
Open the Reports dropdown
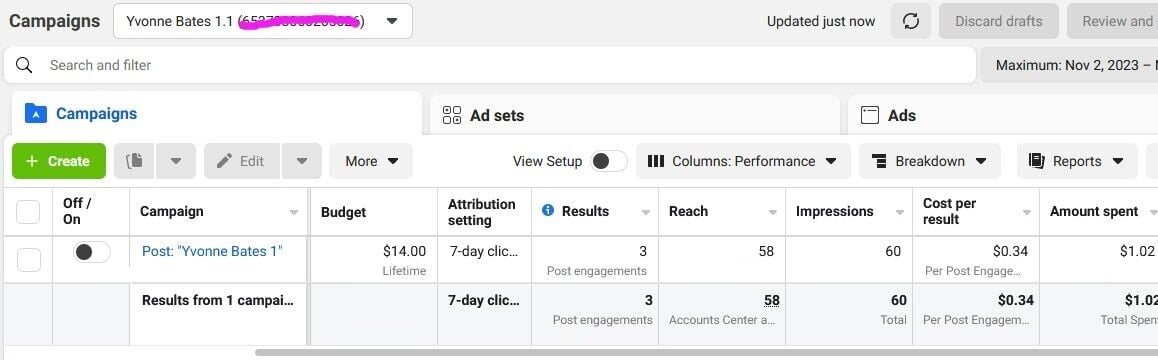click(x=1078, y=161)
